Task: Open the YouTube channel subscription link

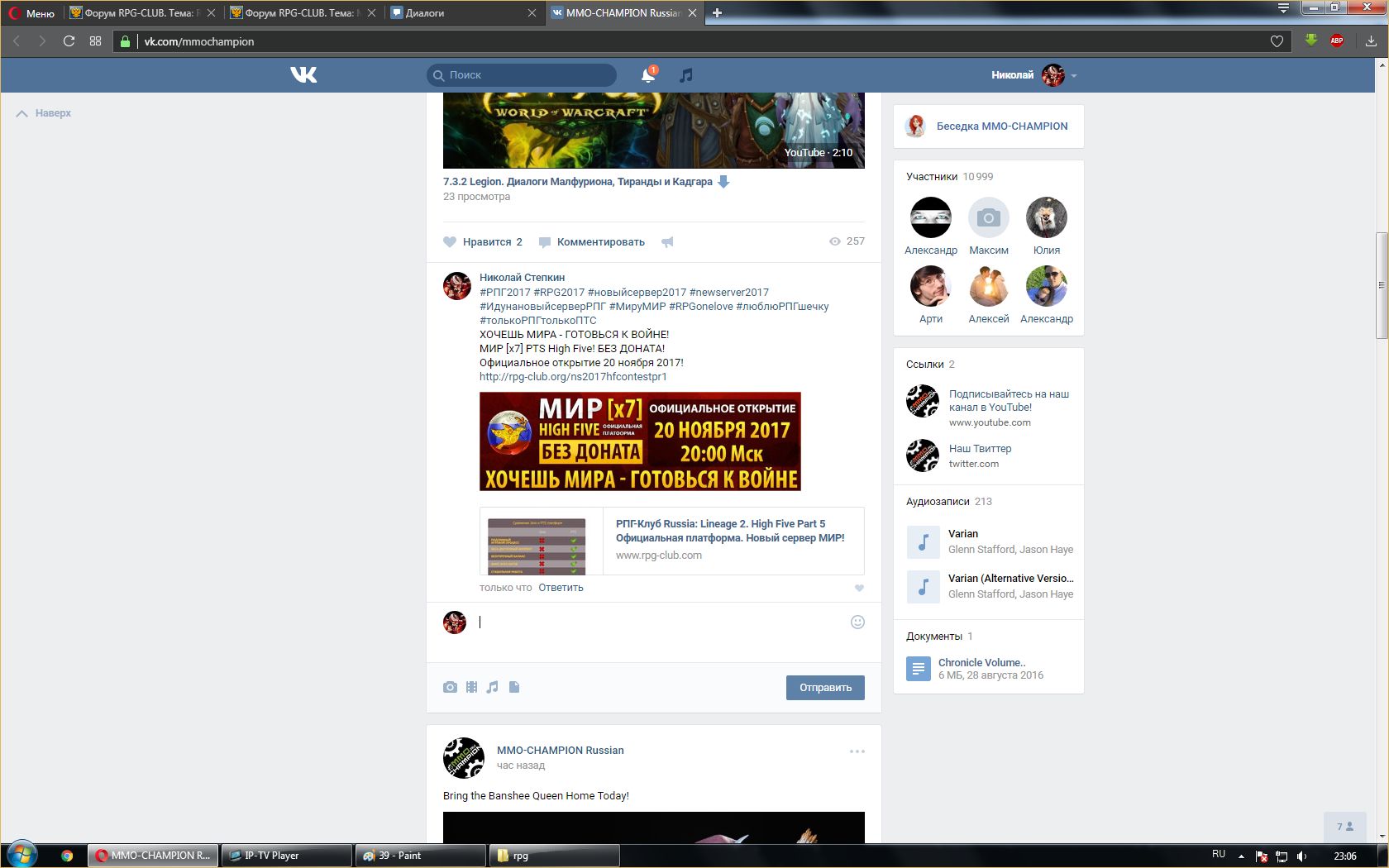Action: pyautogui.click(x=1009, y=401)
